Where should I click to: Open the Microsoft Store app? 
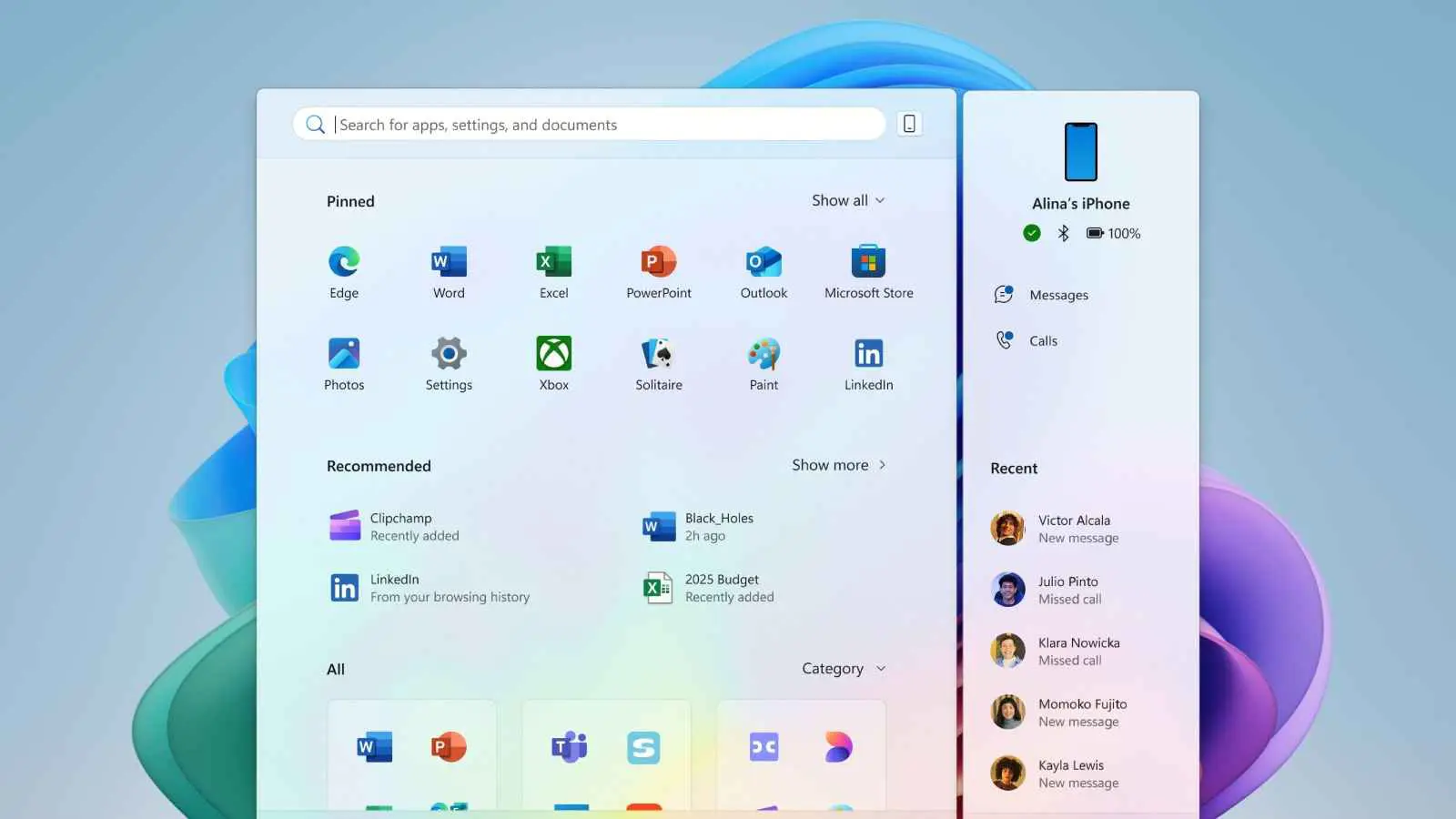click(x=868, y=271)
